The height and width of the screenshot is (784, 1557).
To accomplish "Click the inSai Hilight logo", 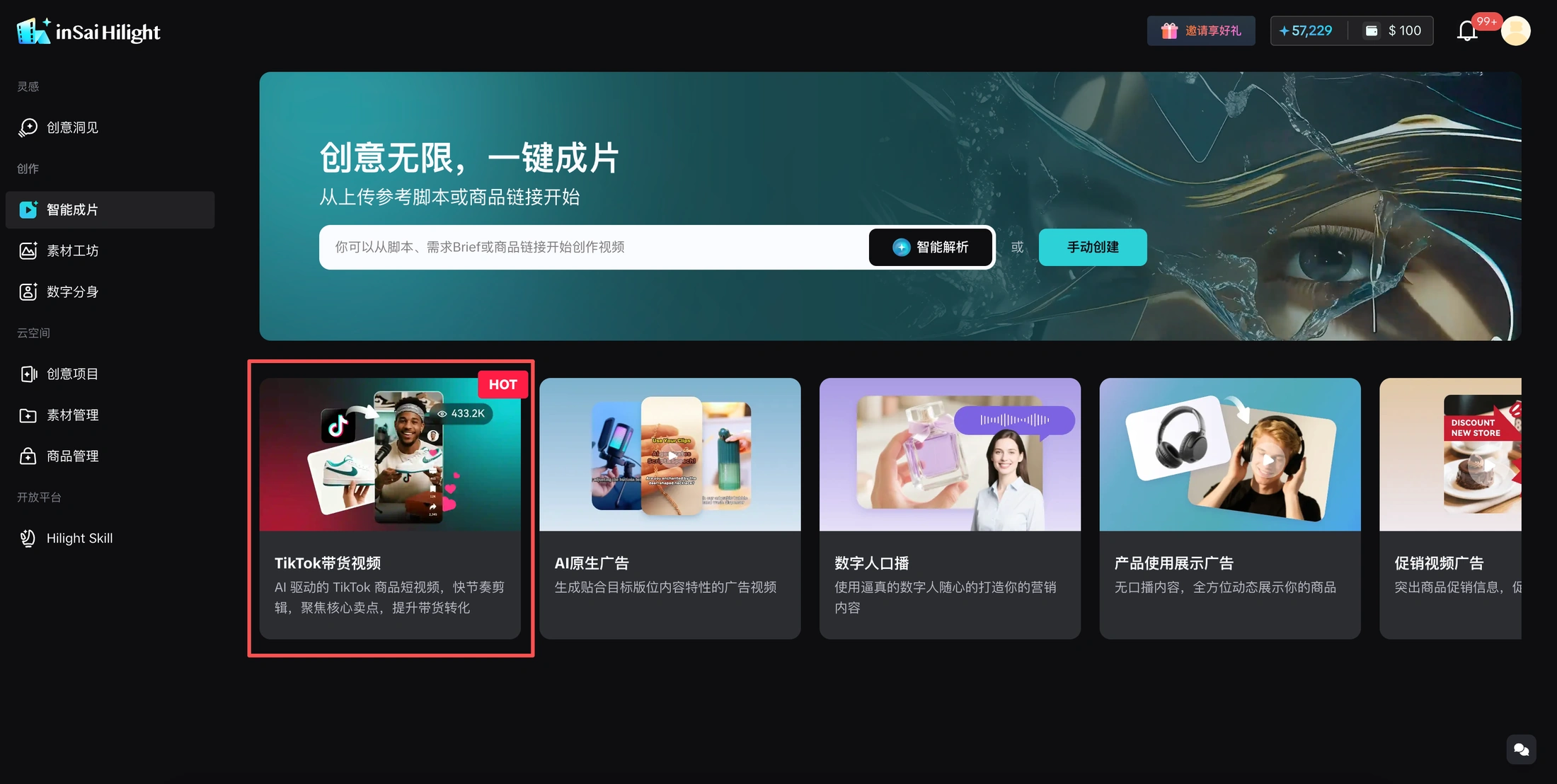I will (x=88, y=32).
